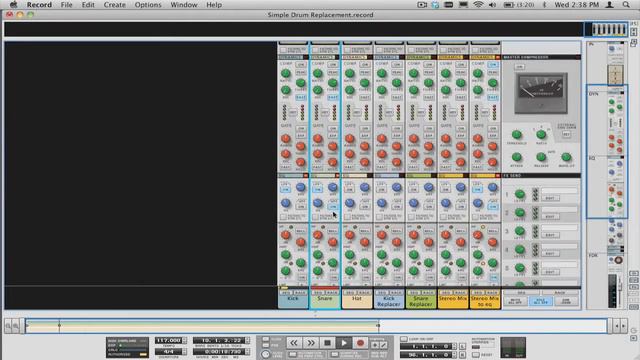
Task: Select the Snare Replacer channel name strip
Action: point(421,302)
